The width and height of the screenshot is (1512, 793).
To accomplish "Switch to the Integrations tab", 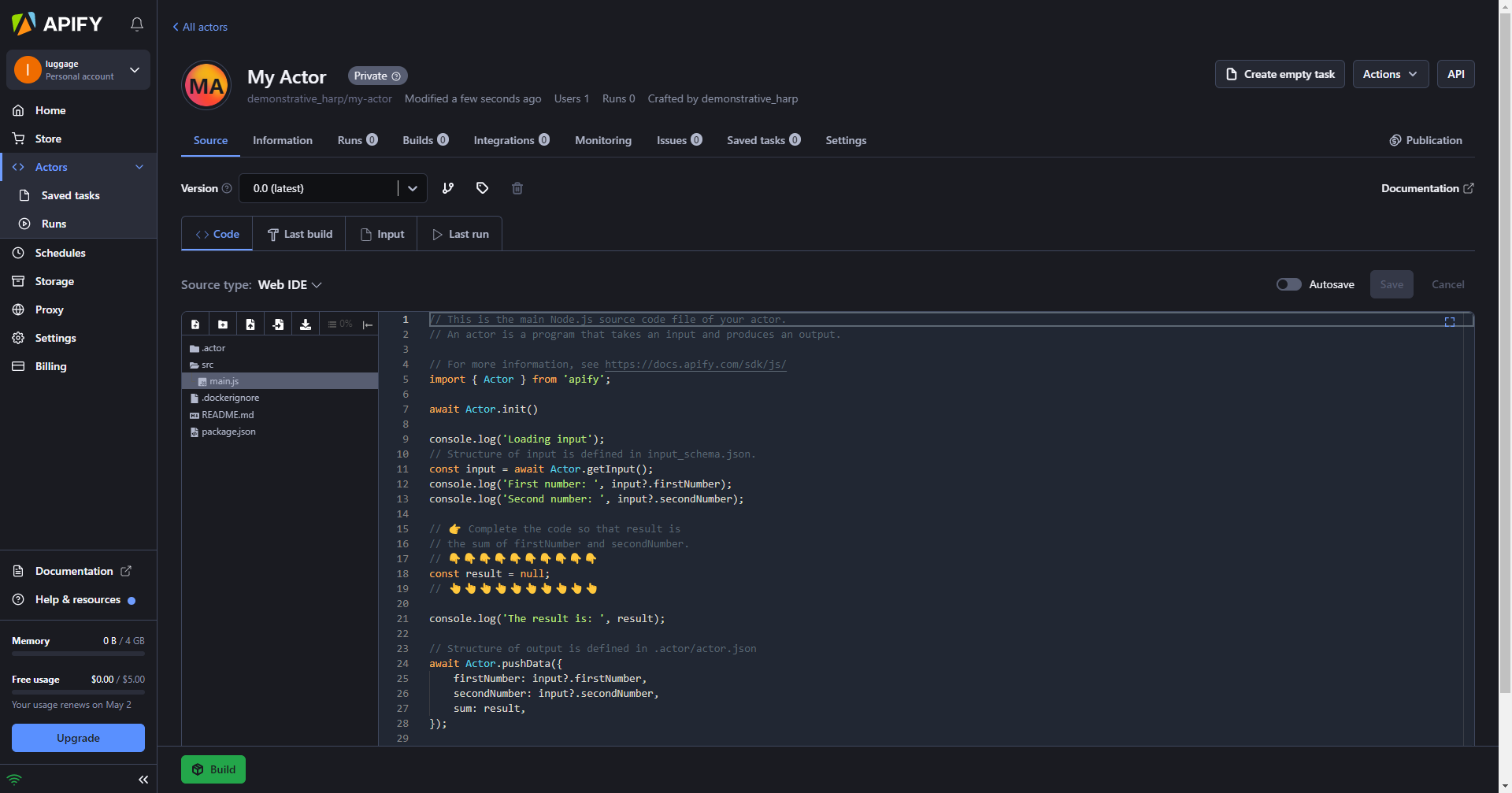I will coord(512,140).
